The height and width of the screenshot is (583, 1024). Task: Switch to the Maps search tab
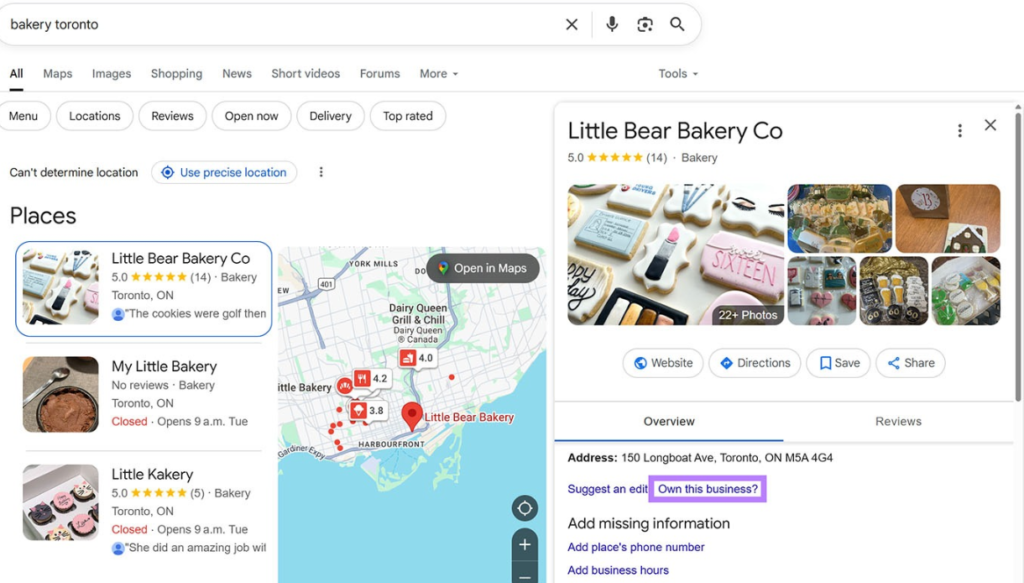(x=57, y=74)
